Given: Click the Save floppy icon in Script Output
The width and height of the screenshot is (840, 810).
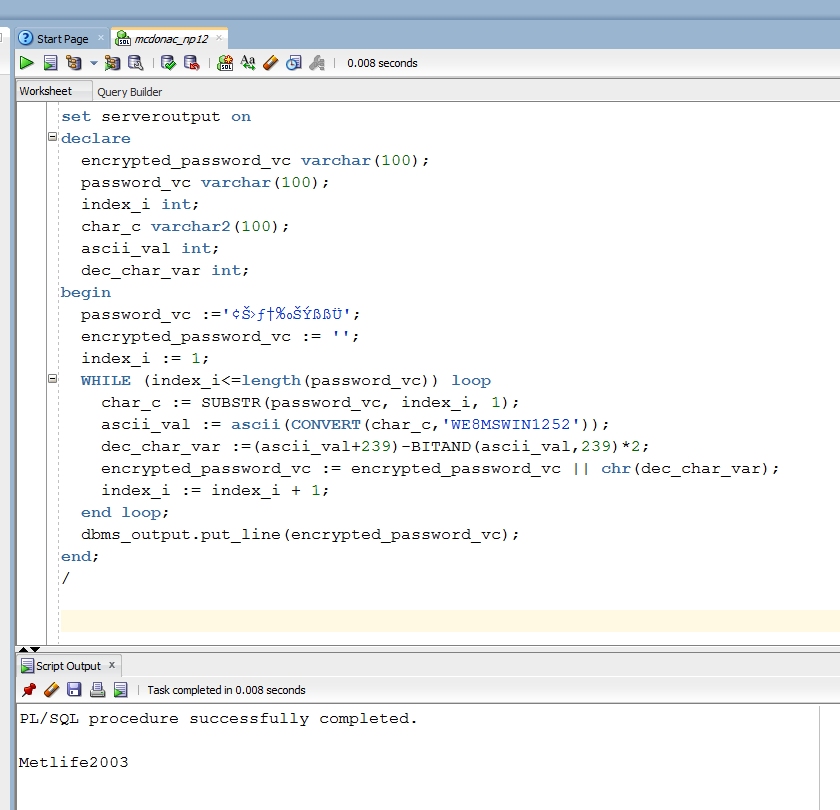Looking at the screenshot, I should pos(74,689).
